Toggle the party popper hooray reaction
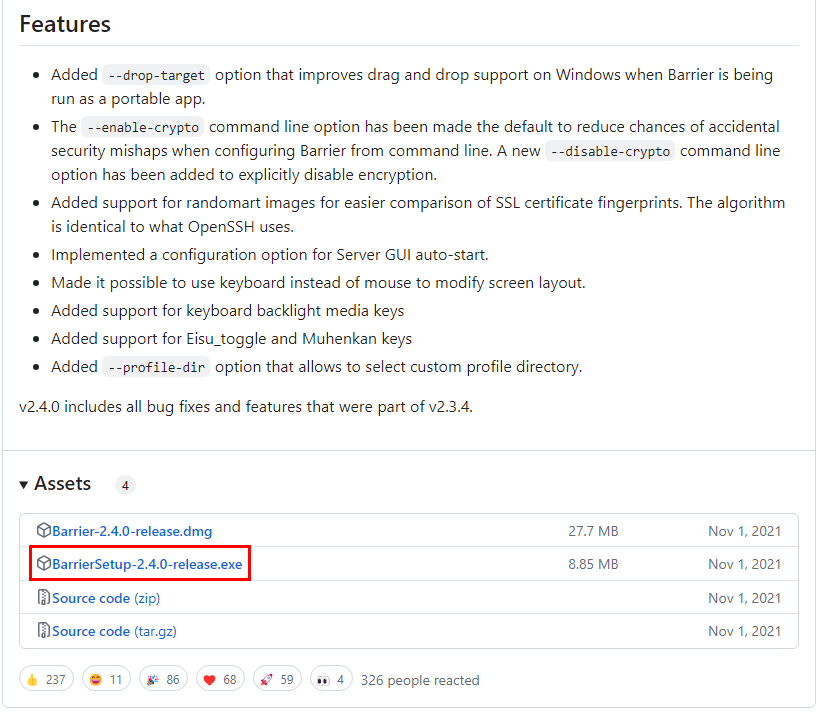Screen dimensions: 818x714 (163, 680)
